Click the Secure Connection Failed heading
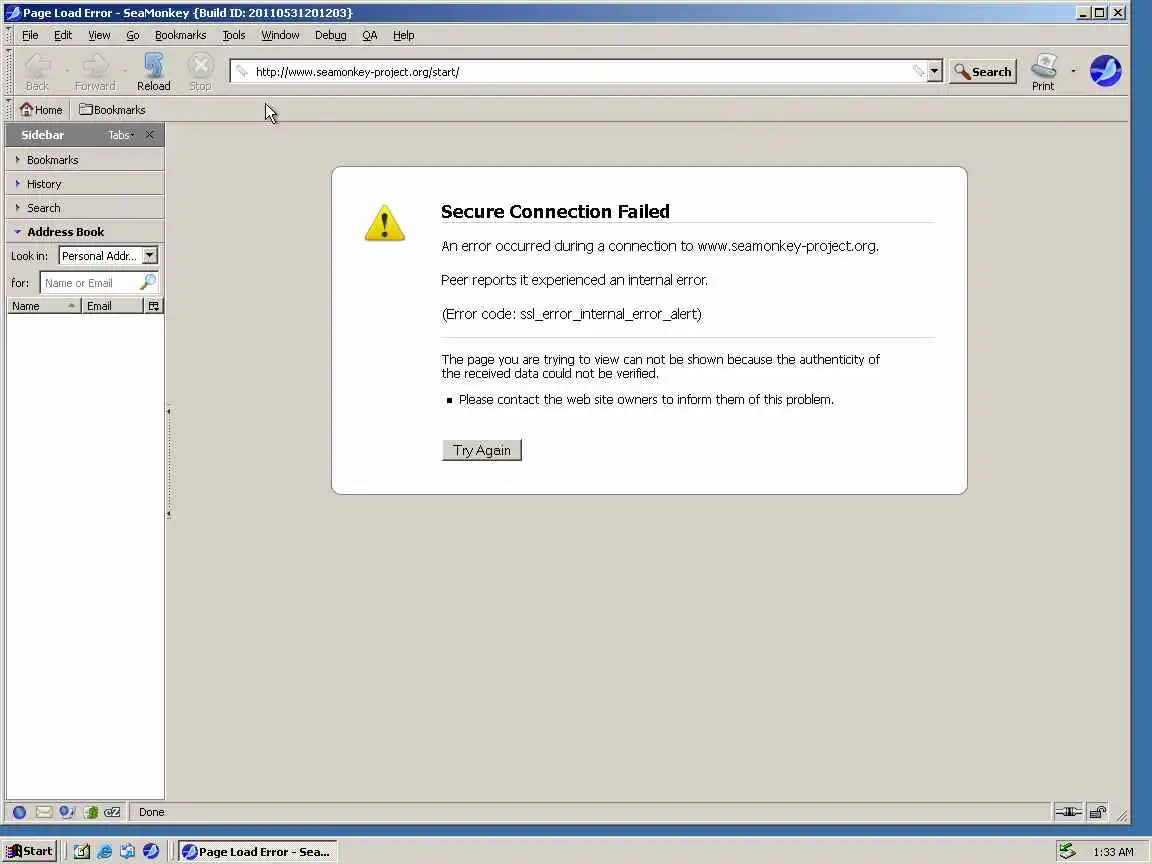Image resolution: width=1152 pixels, height=864 pixels. [x=555, y=212]
